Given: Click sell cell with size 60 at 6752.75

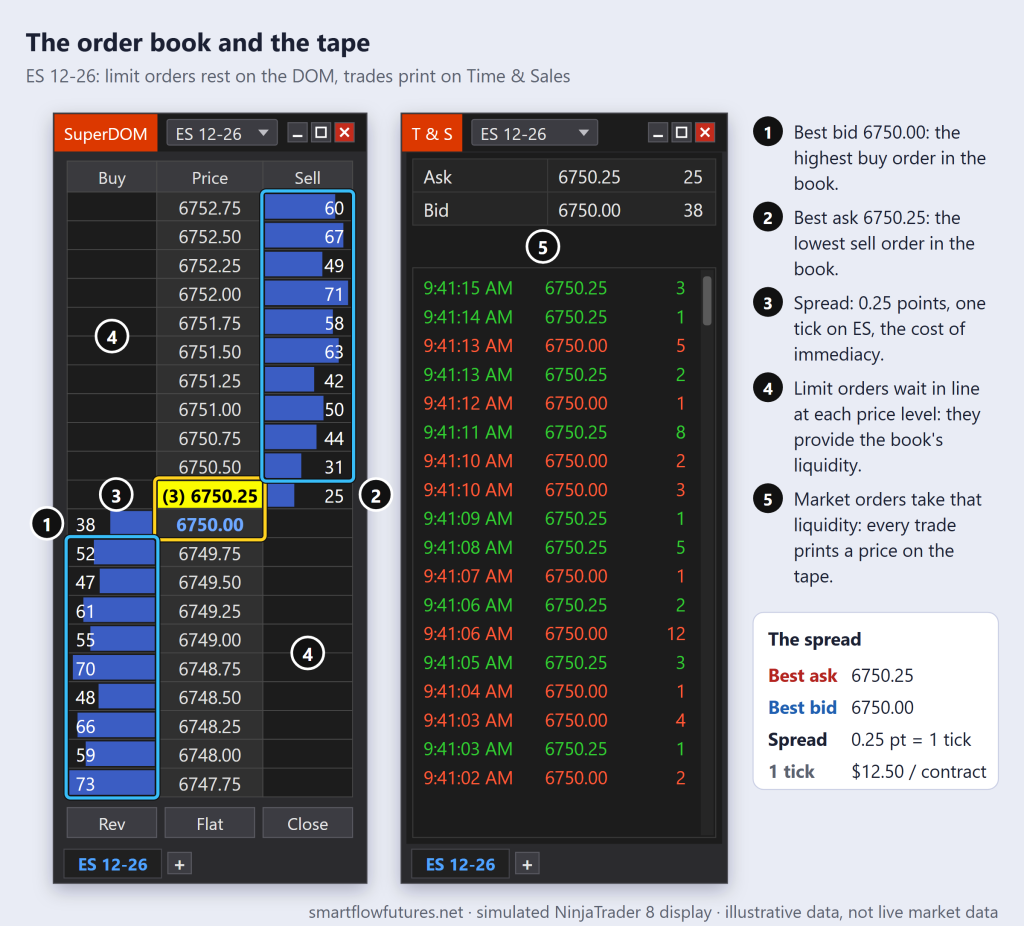Looking at the screenshot, I should 308,208.
